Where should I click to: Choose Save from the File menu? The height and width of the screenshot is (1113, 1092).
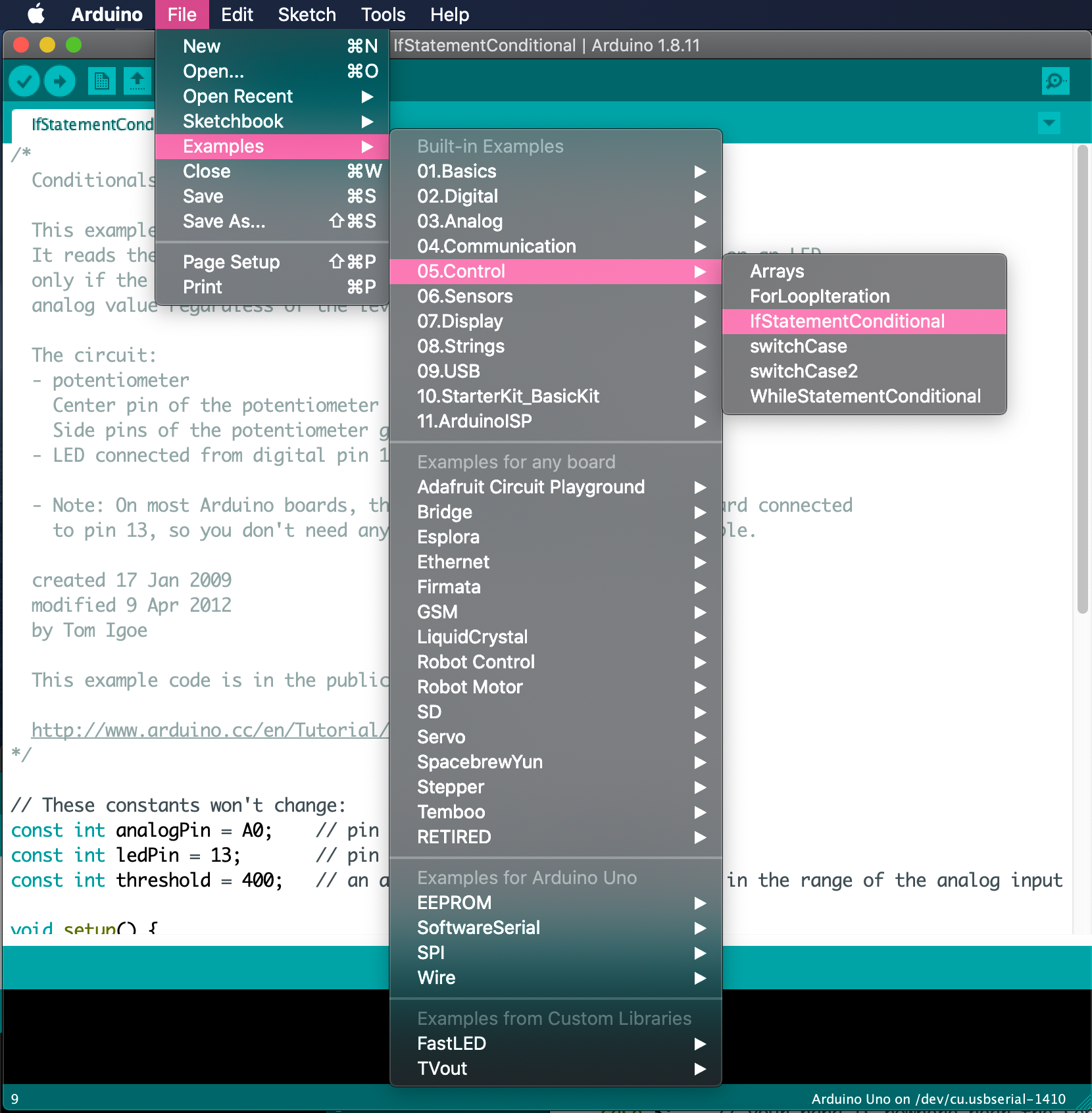click(272, 196)
